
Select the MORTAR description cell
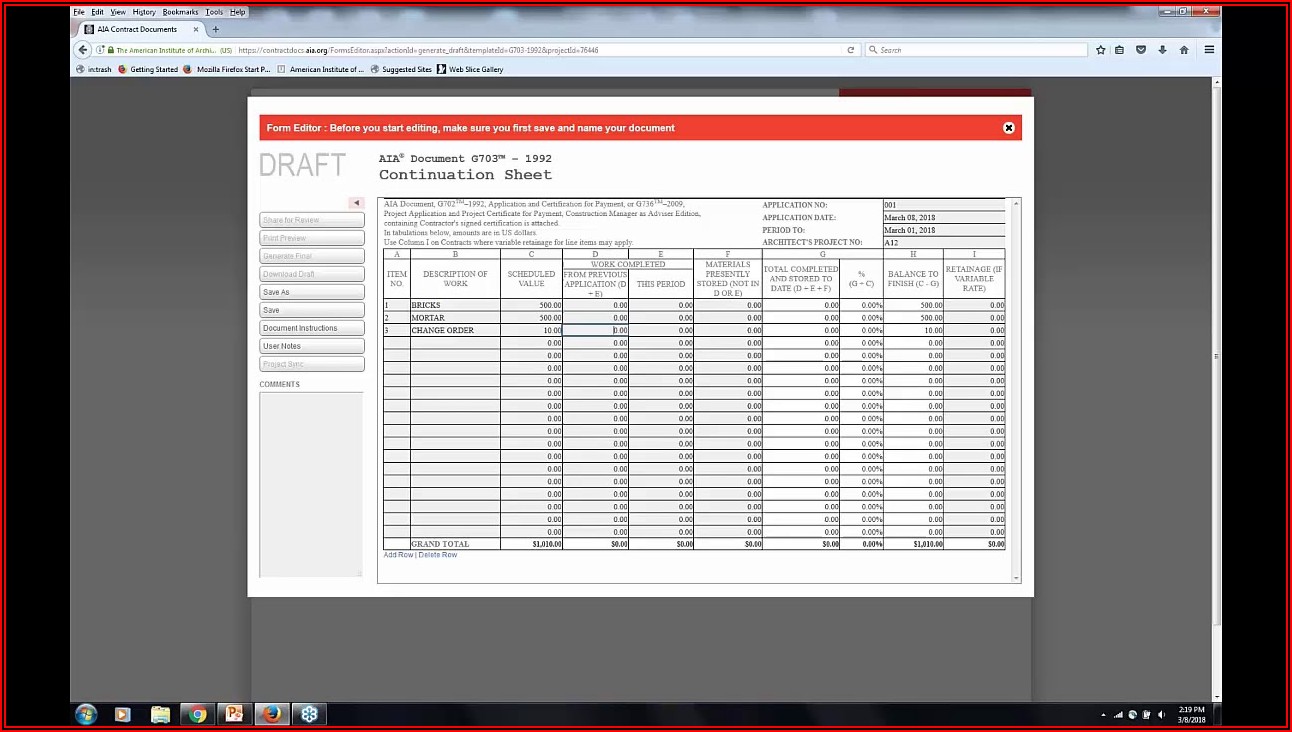(x=455, y=318)
